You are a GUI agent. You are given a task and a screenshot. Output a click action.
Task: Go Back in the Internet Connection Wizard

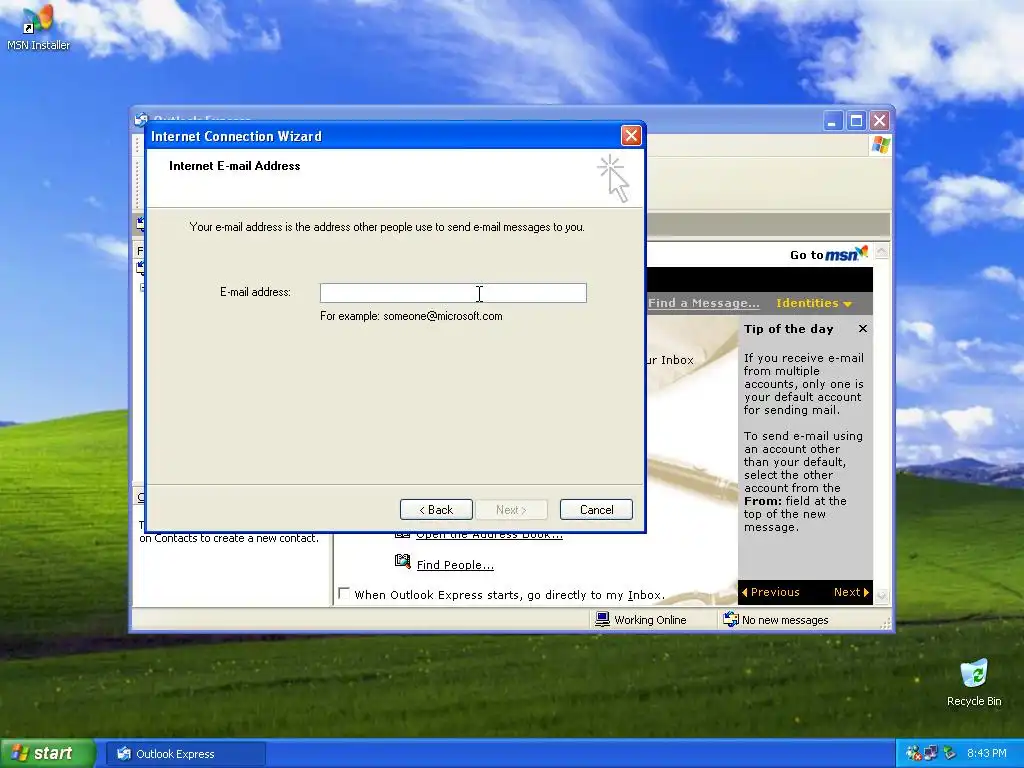click(x=436, y=509)
